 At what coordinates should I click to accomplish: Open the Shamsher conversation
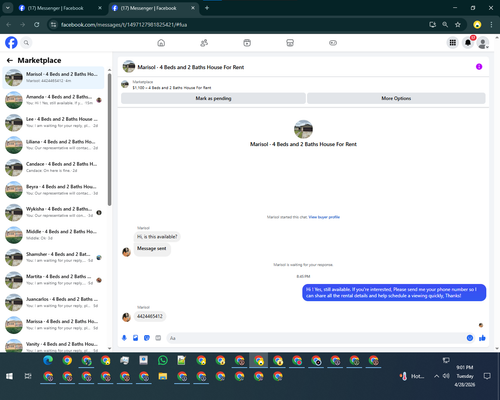coord(53,257)
